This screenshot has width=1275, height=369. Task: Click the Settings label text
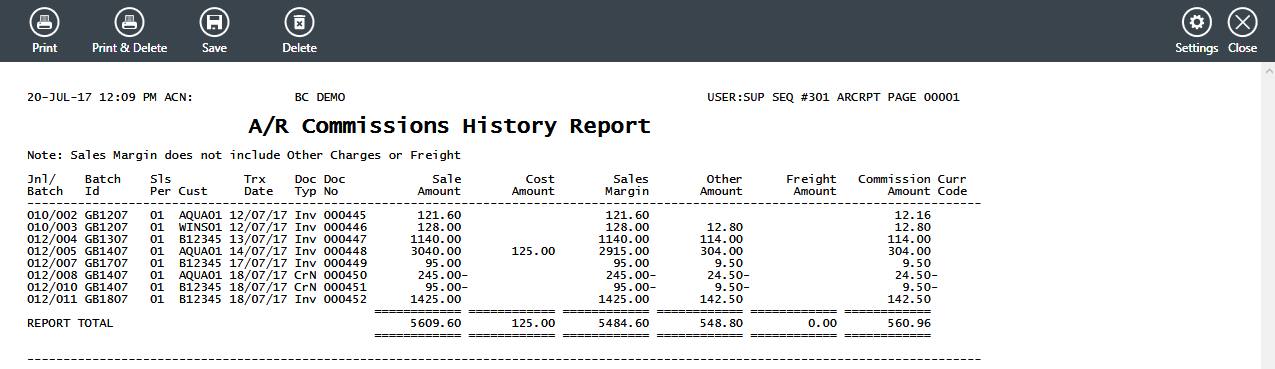pyautogui.click(x=1196, y=48)
